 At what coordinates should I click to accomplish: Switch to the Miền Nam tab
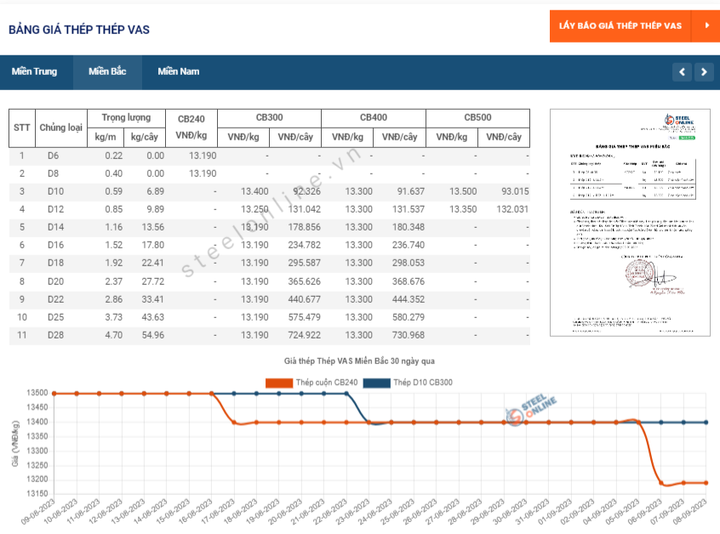179,72
